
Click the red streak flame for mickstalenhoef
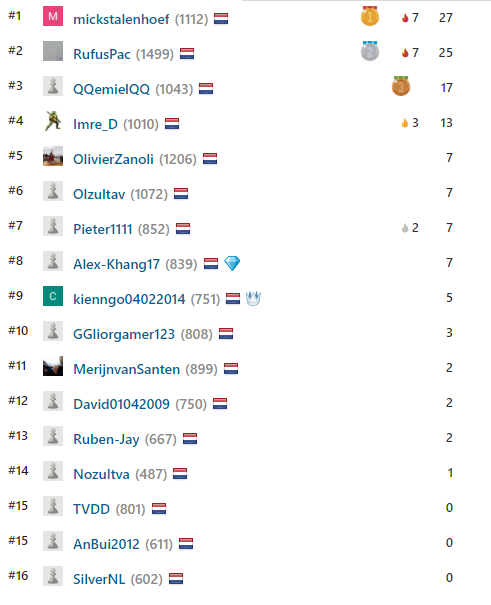(405, 18)
